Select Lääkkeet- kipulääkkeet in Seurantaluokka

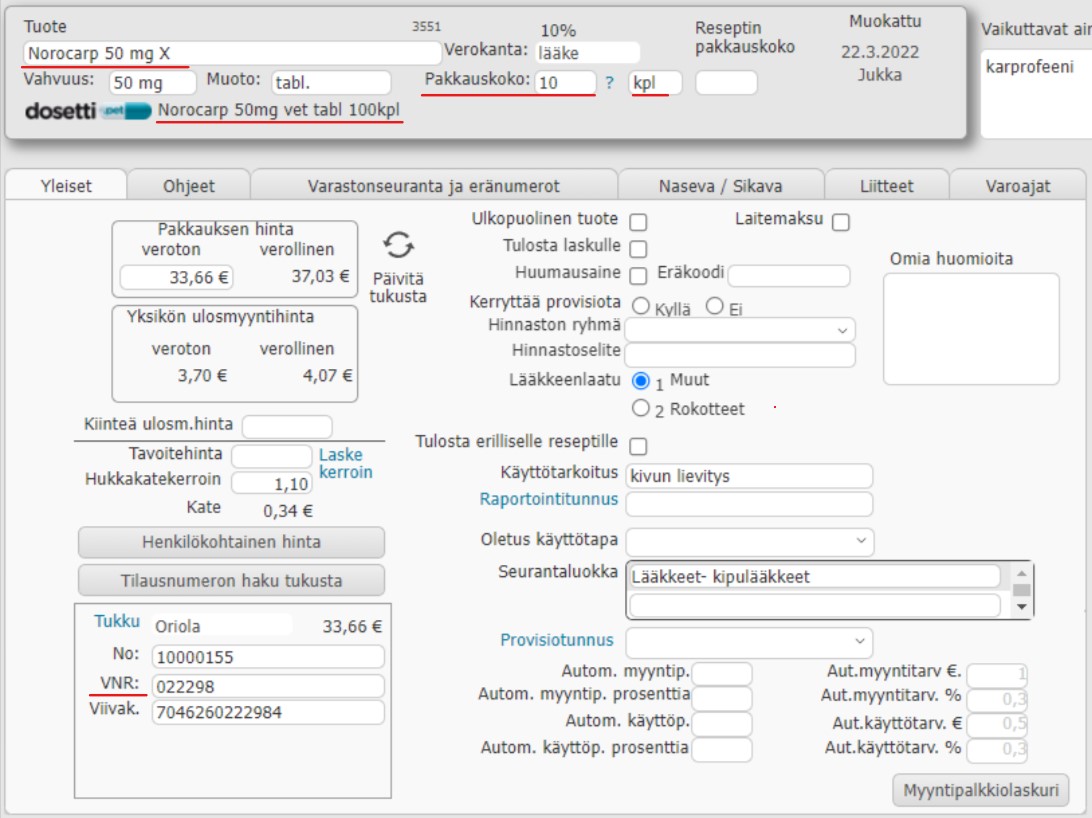click(816, 576)
